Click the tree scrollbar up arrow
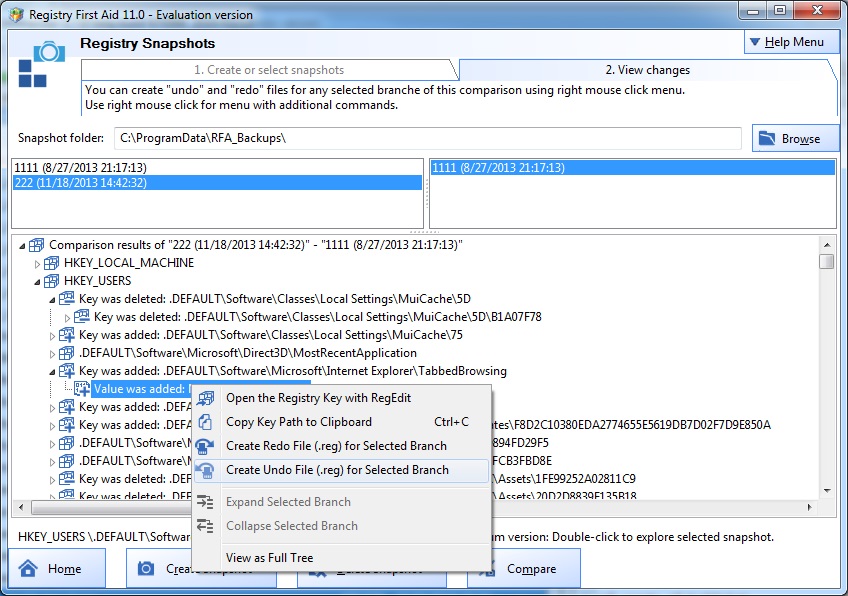 pyautogui.click(x=826, y=245)
